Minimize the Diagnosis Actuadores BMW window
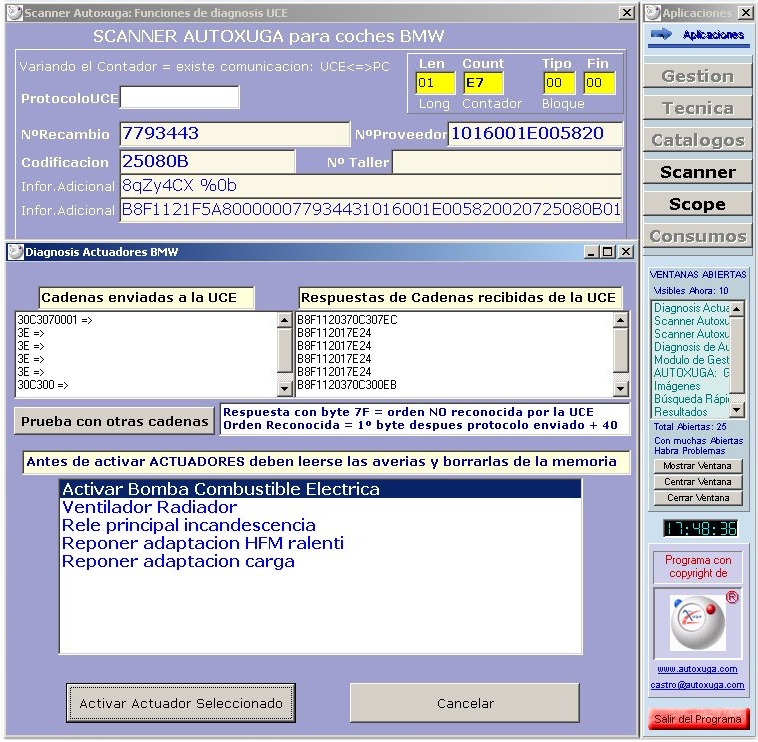Image resolution: width=758 pixels, height=742 pixels. pos(592,252)
